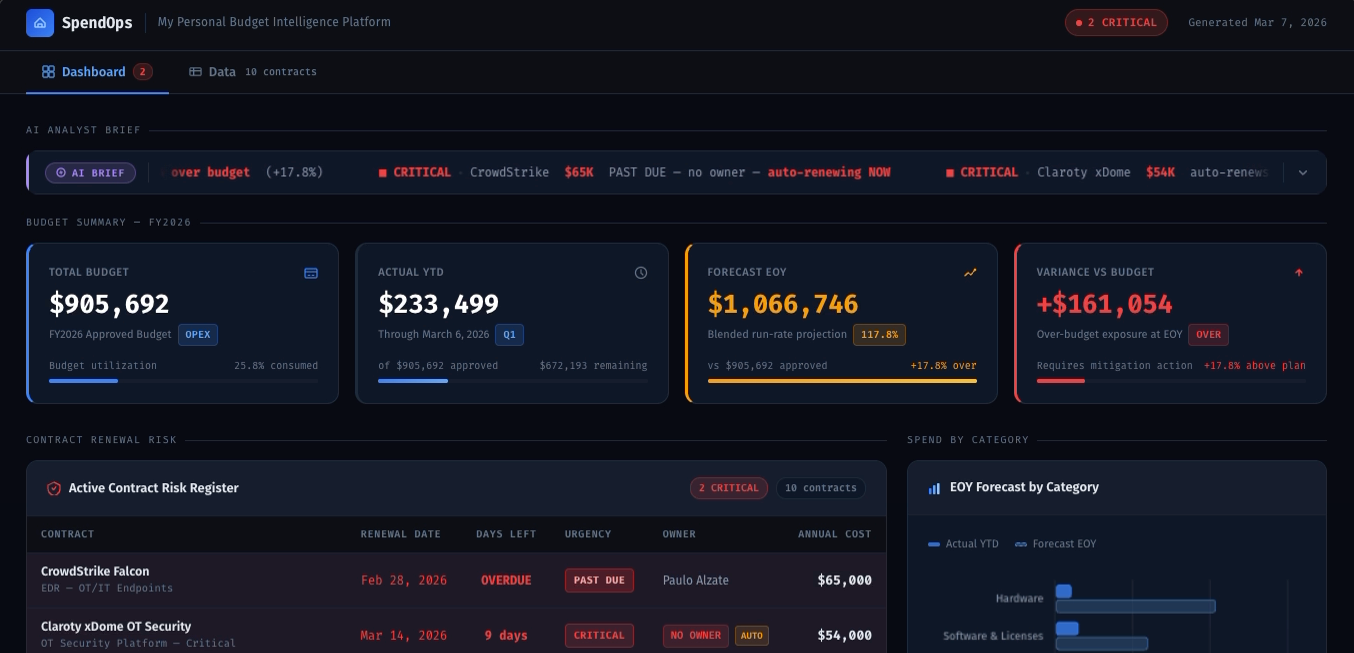Image resolution: width=1354 pixels, height=653 pixels.
Task: Select the AI Brief sparkle icon
Action: (62, 172)
